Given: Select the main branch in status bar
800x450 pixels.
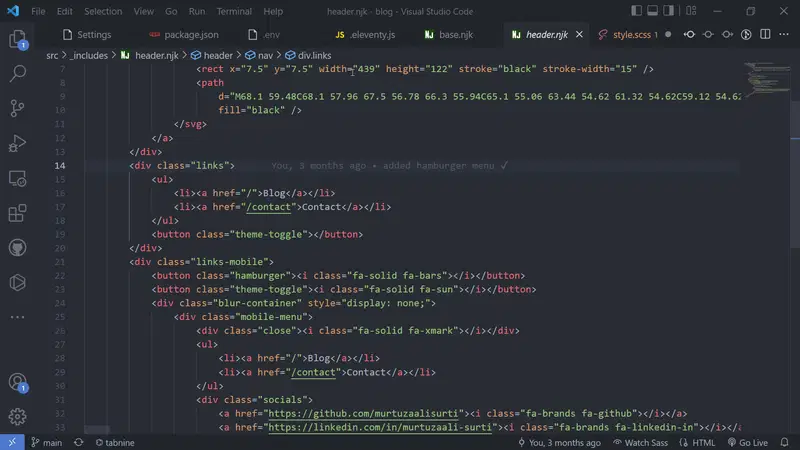Looking at the screenshot, I should point(46,442).
